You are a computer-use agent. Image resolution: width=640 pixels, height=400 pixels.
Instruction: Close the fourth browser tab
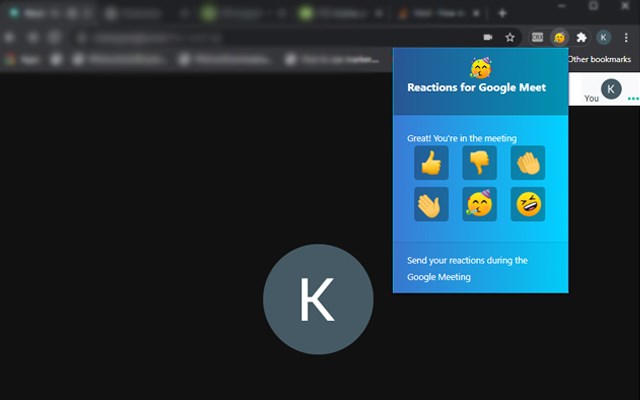click(x=379, y=13)
